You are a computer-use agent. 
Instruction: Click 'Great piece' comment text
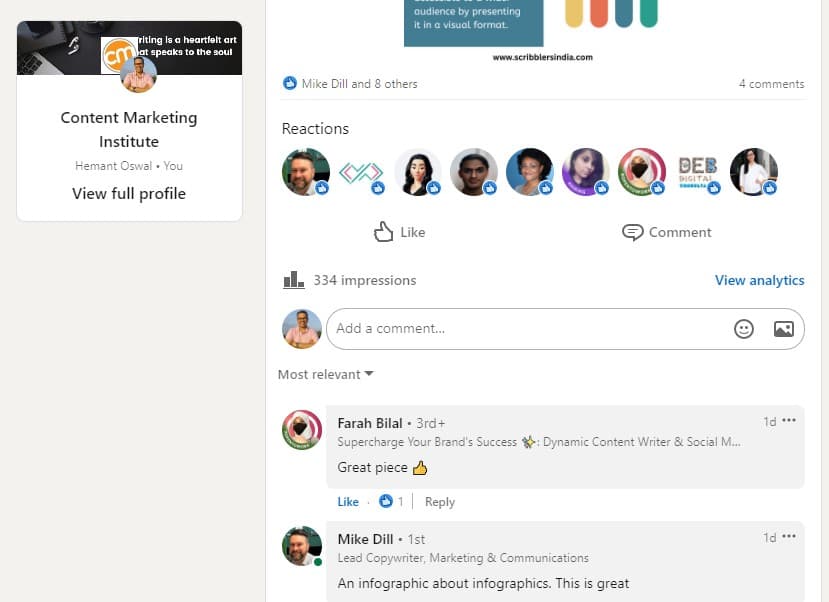point(372,467)
